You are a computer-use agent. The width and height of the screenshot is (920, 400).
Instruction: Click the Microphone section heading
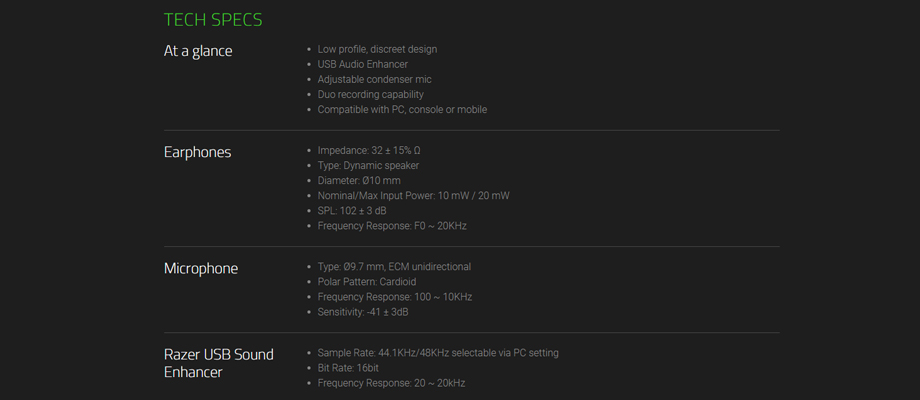(x=201, y=269)
